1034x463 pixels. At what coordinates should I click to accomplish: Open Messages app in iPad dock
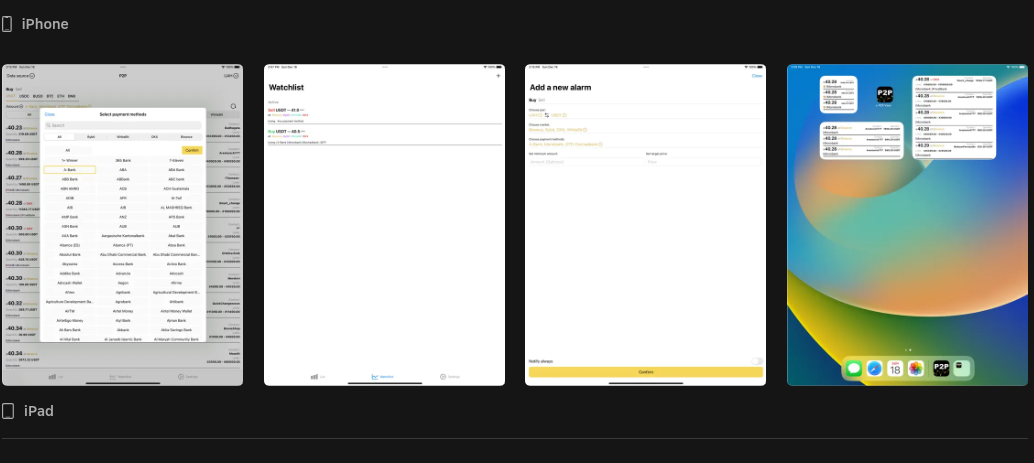[854, 369]
